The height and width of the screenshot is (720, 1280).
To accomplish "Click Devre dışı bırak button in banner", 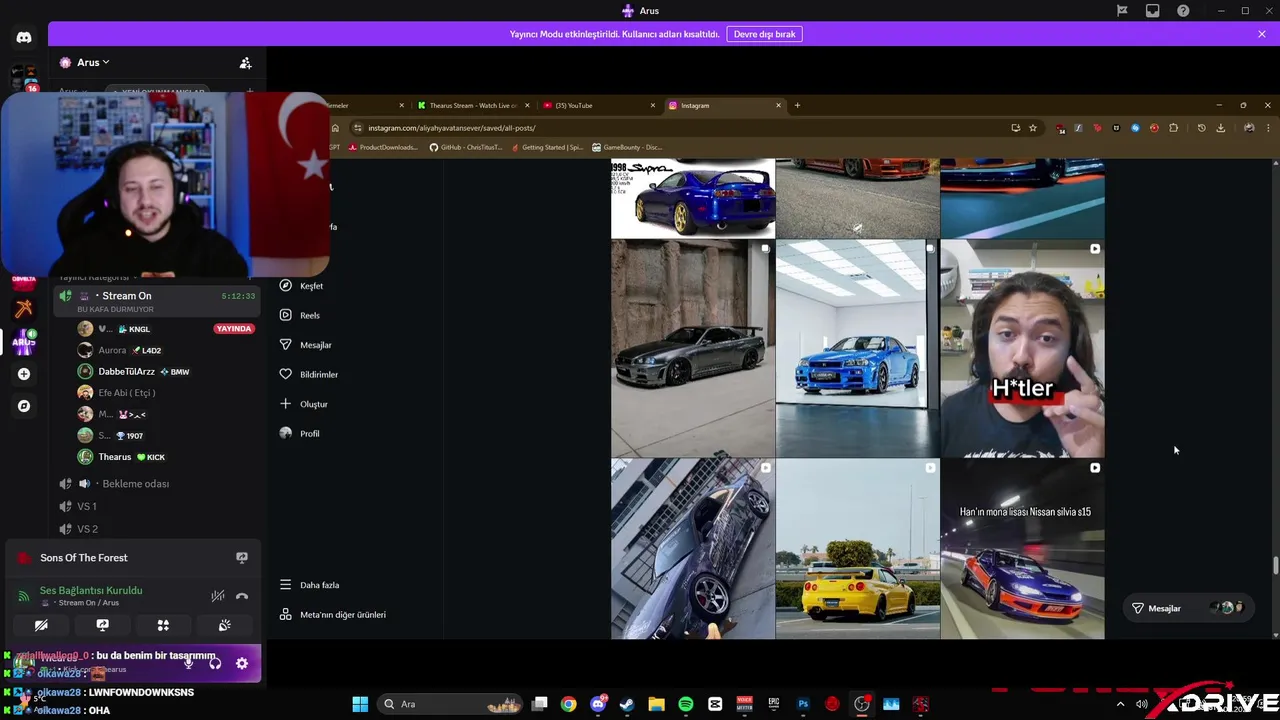I will [764, 34].
